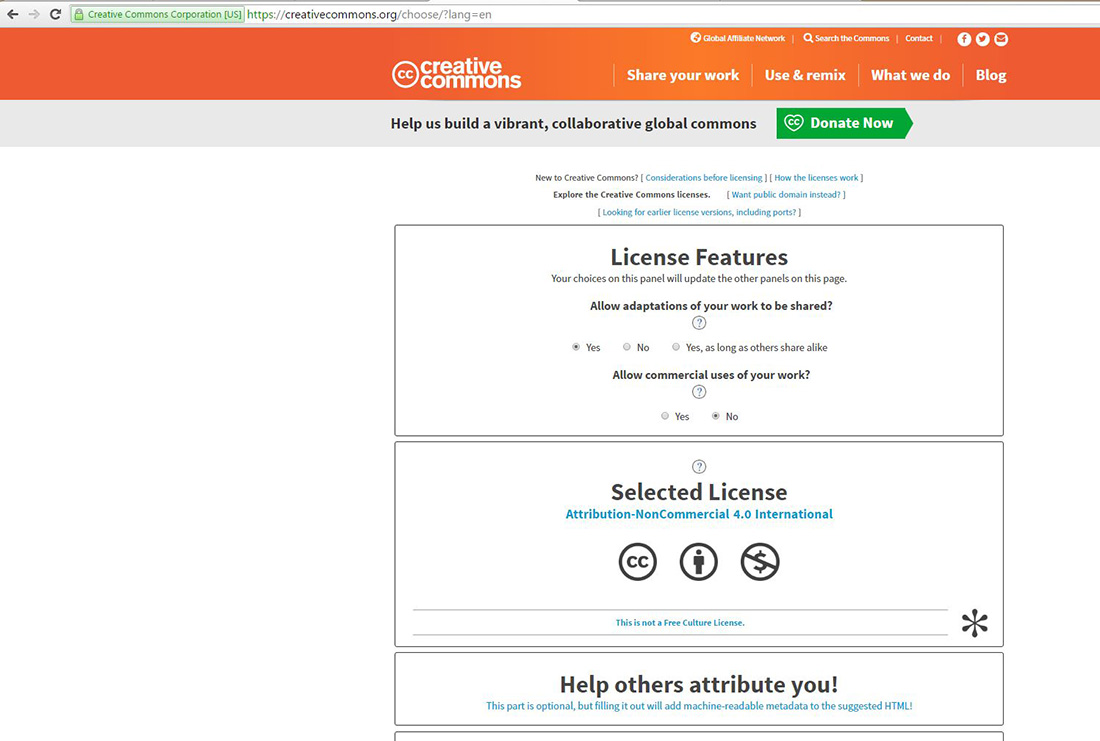The image size is (1100, 741).
Task: Open Attribution-NonCommercial 4.0 International link
Action: (699, 514)
